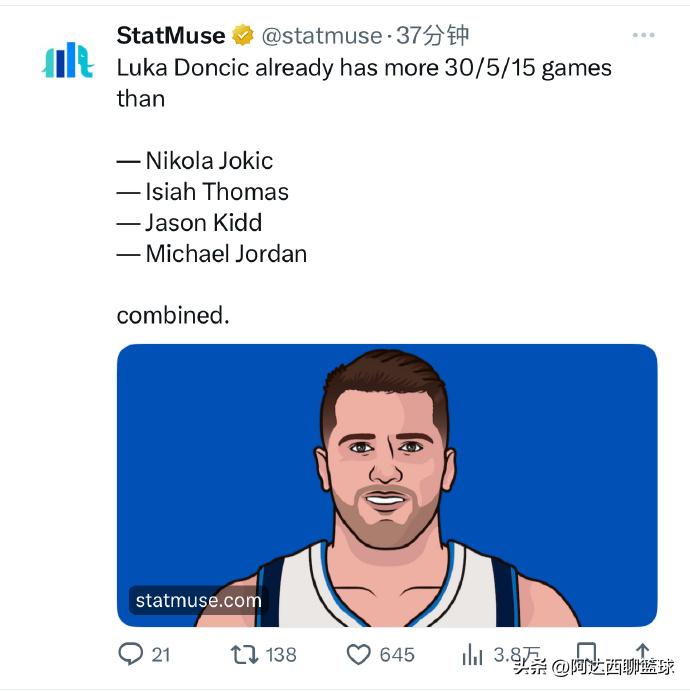
Task: Click the 3.8万 views count
Action: pyautogui.click(x=516, y=654)
